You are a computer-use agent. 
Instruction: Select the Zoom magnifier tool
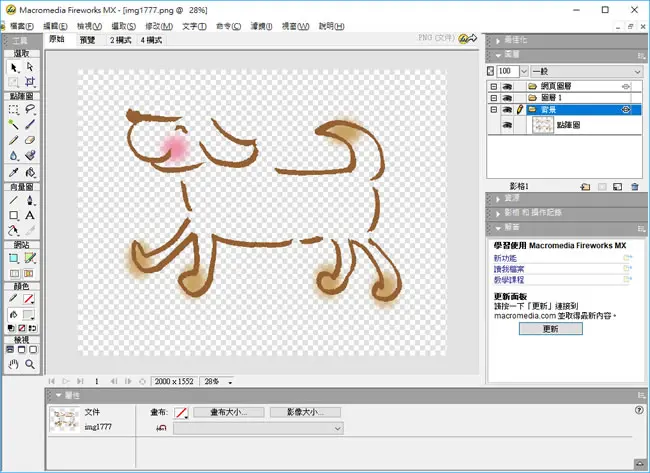pos(29,364)
